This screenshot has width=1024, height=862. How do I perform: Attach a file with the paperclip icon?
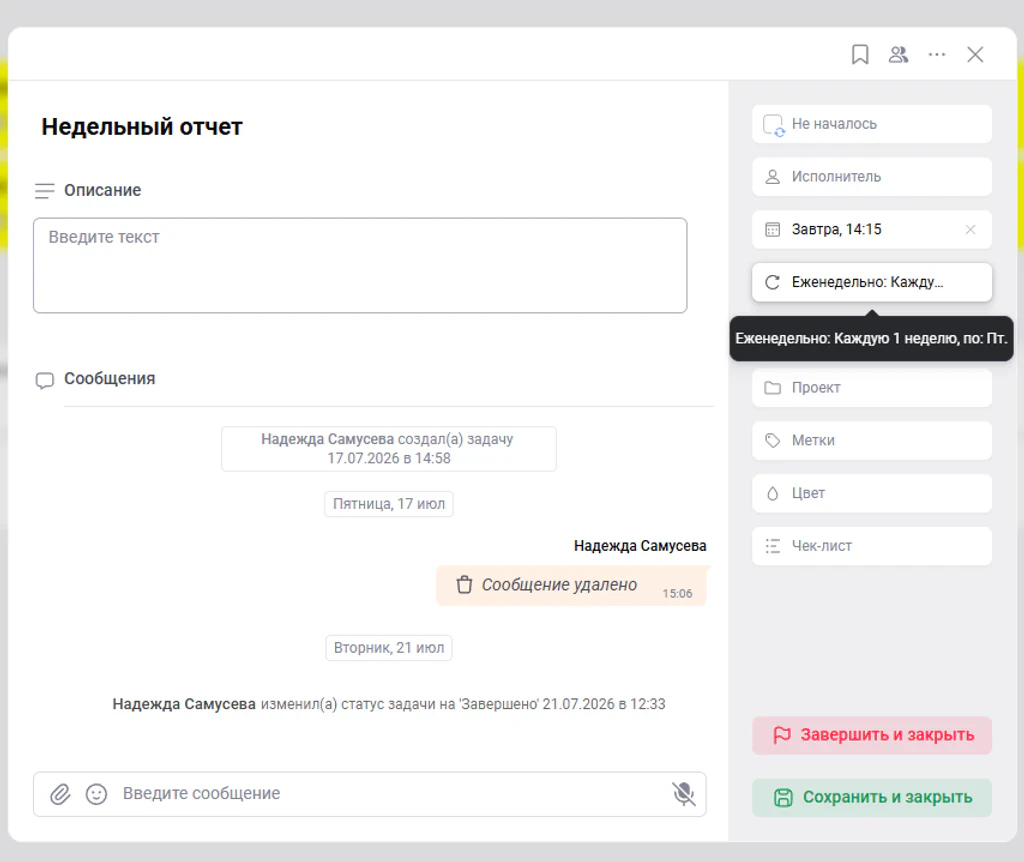[x=60, y=794]
